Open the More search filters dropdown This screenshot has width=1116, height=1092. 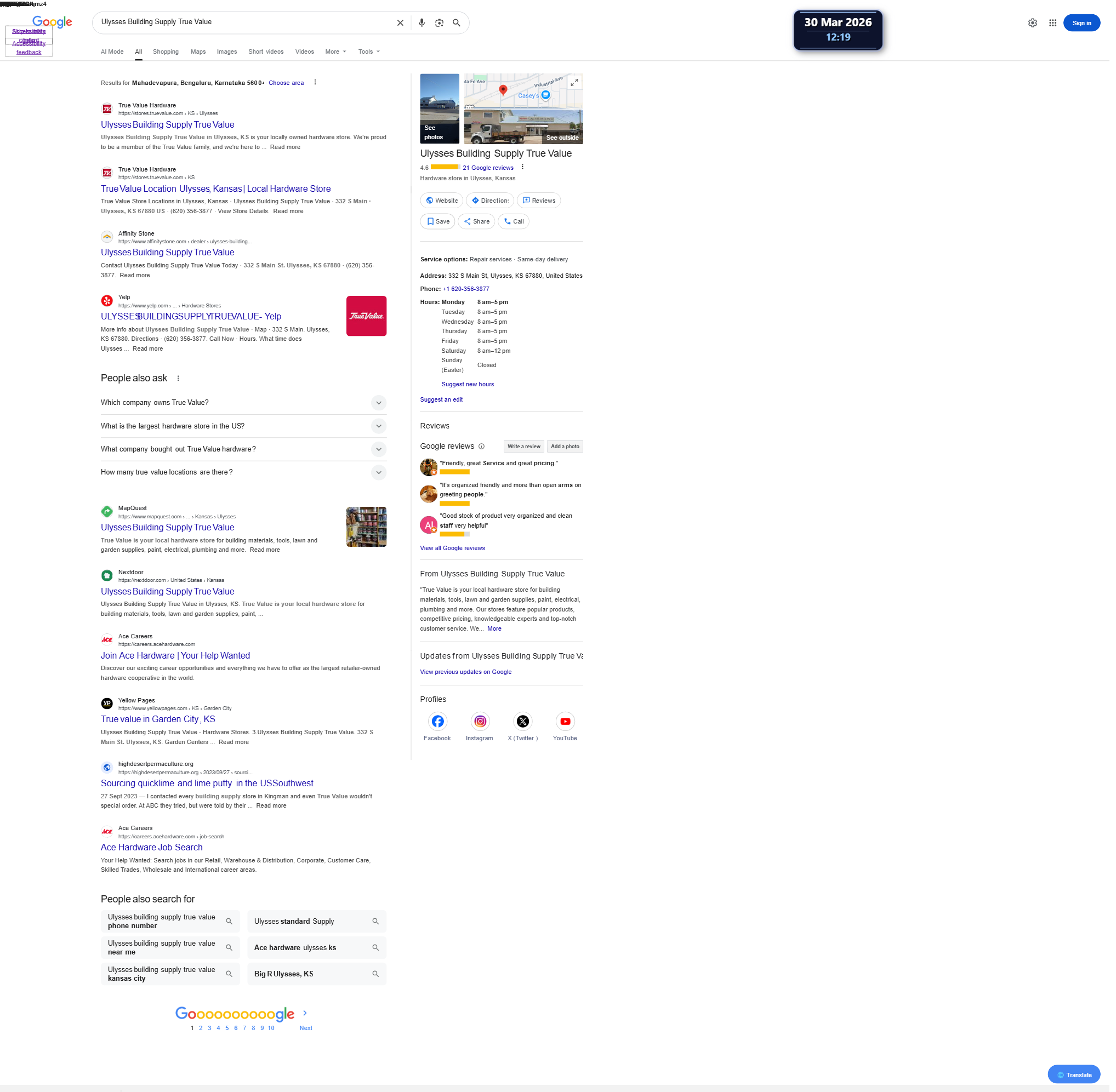338,52
